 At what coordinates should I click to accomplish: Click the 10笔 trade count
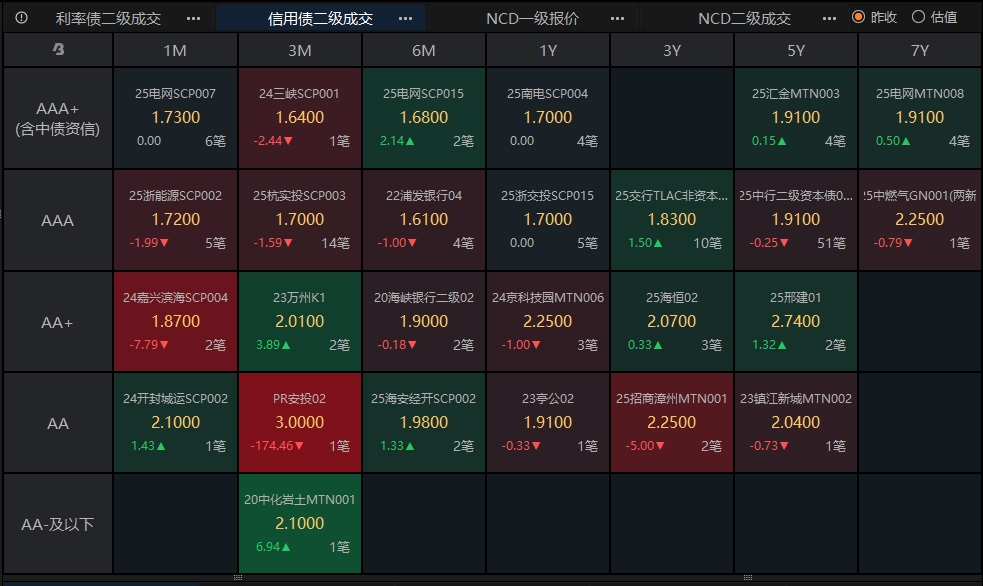point(707,243)
